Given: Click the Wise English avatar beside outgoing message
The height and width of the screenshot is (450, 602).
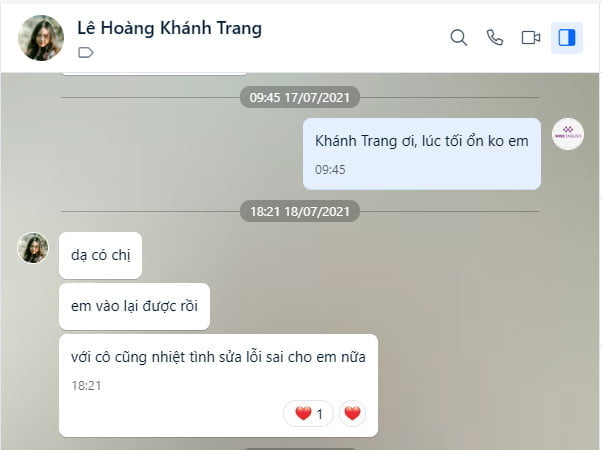Looking at the screenshot, I should [x=567, y=134].
